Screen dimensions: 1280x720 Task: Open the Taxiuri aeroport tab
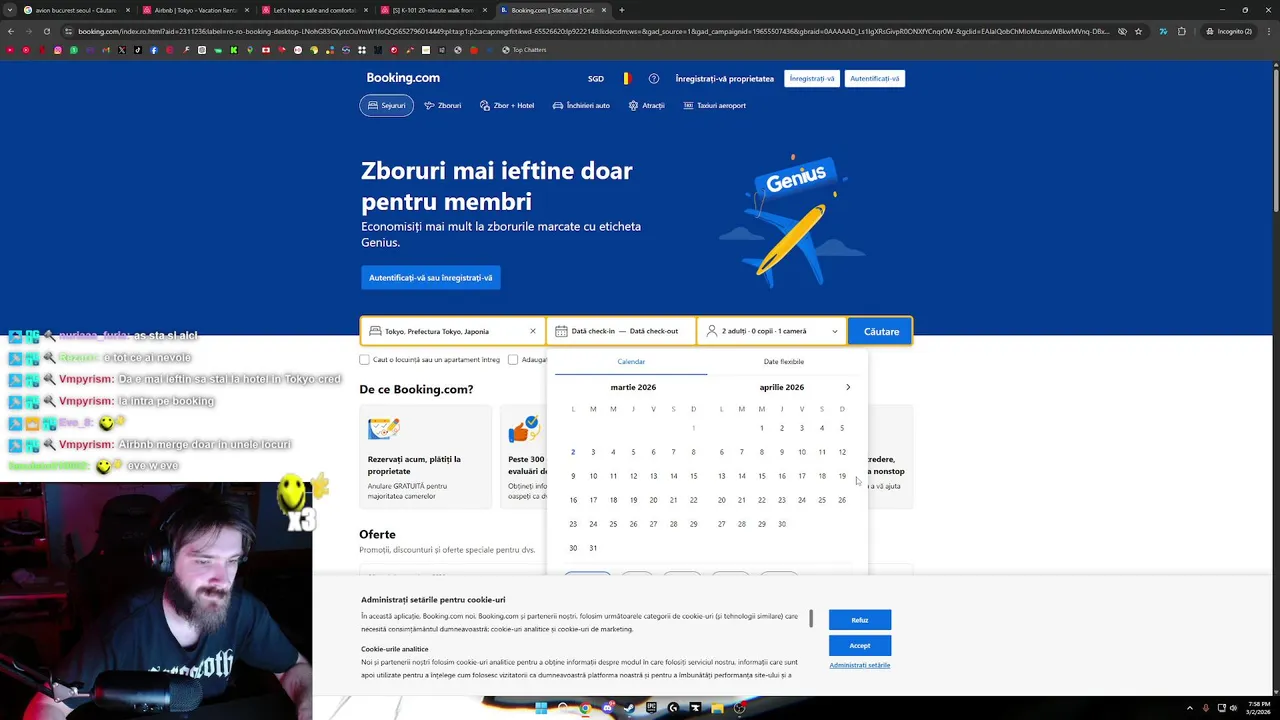click(715, 105)
